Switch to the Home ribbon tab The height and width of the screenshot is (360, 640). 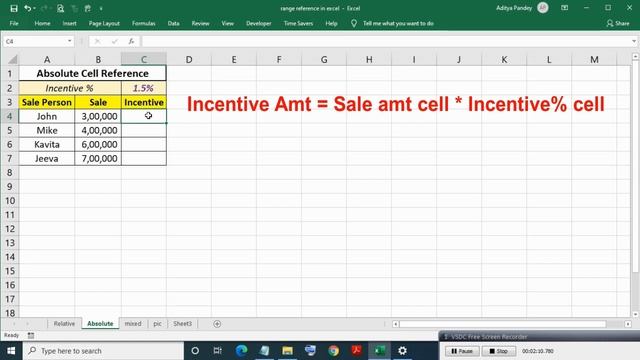coord(42,24)
